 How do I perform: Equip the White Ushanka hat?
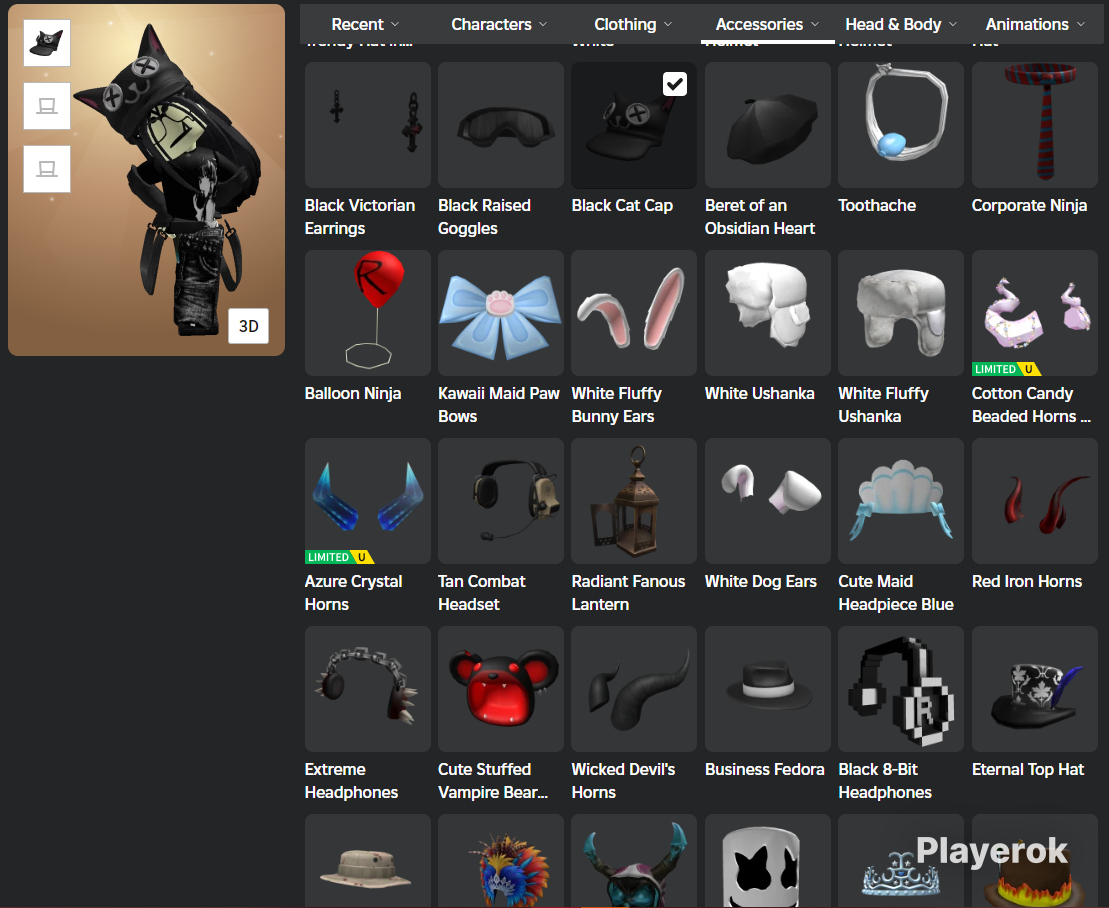(767, 313)
